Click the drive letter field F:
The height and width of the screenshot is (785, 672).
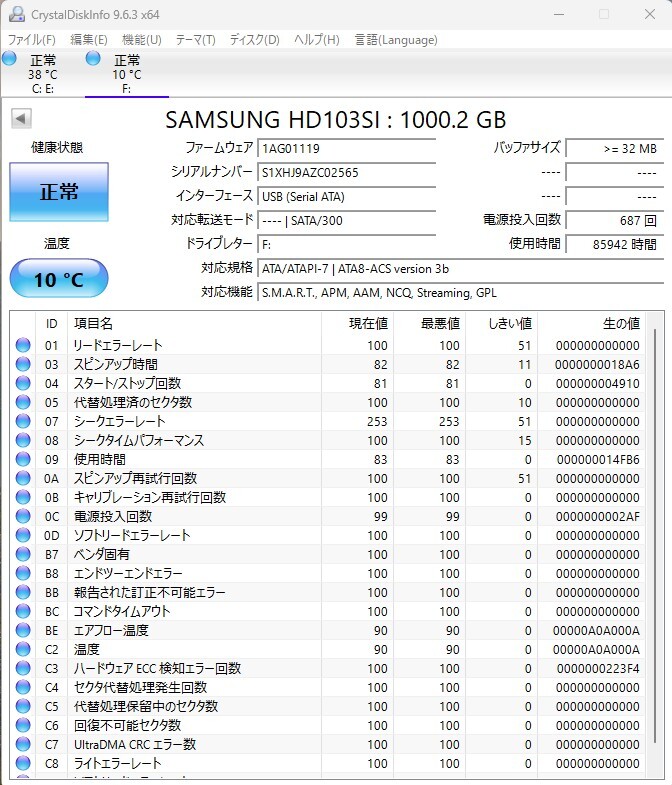click(347, 245)
